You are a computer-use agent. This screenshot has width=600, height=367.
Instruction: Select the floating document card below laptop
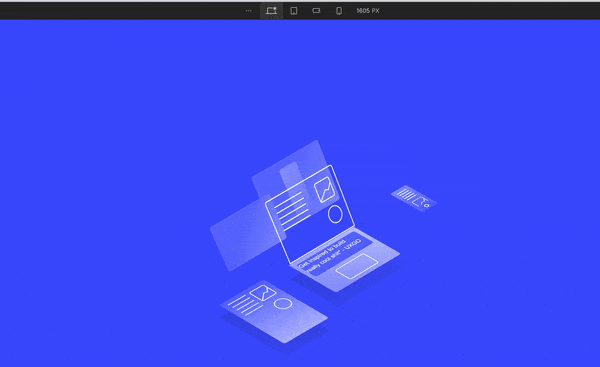(274, 312)
